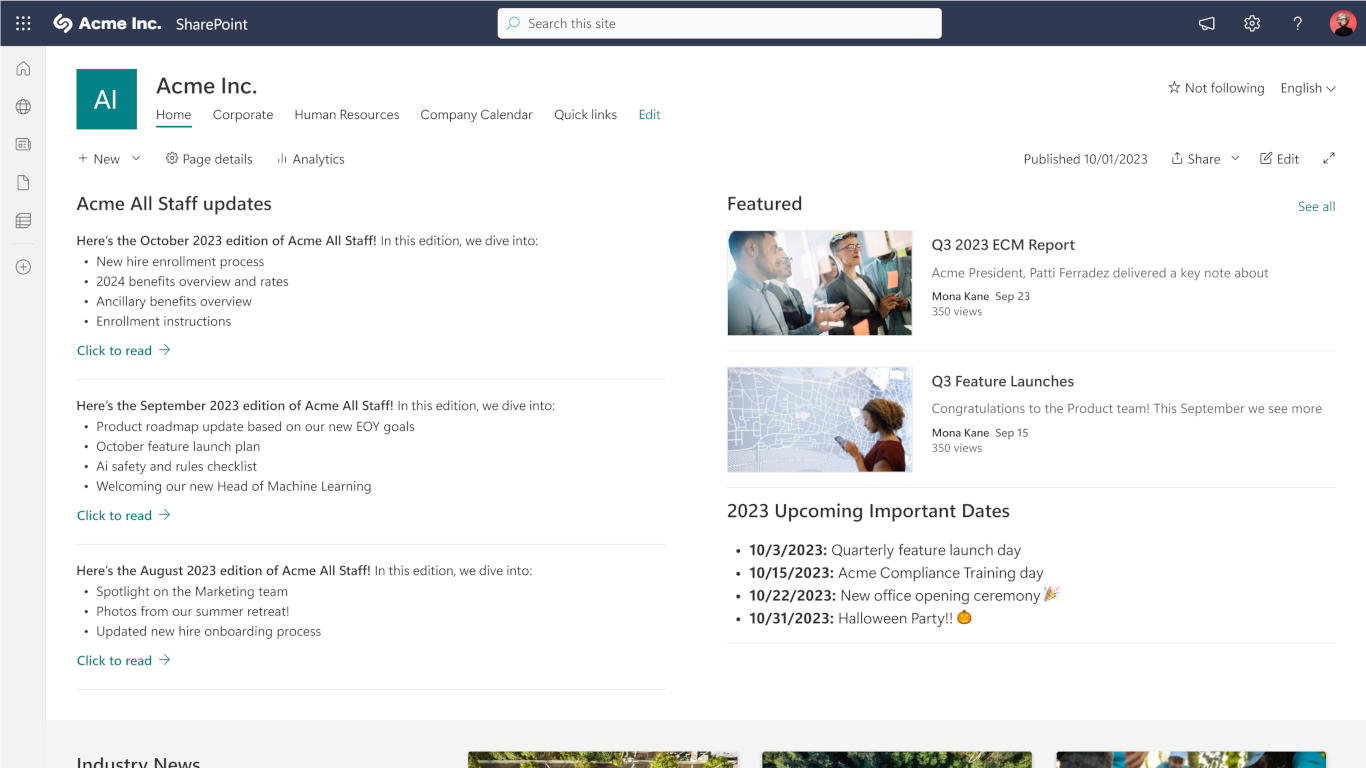Click the 2023 Upcoming Important Dates heading
The image size is (1366, 768).
pyautogui.click(x=868, y=511)
